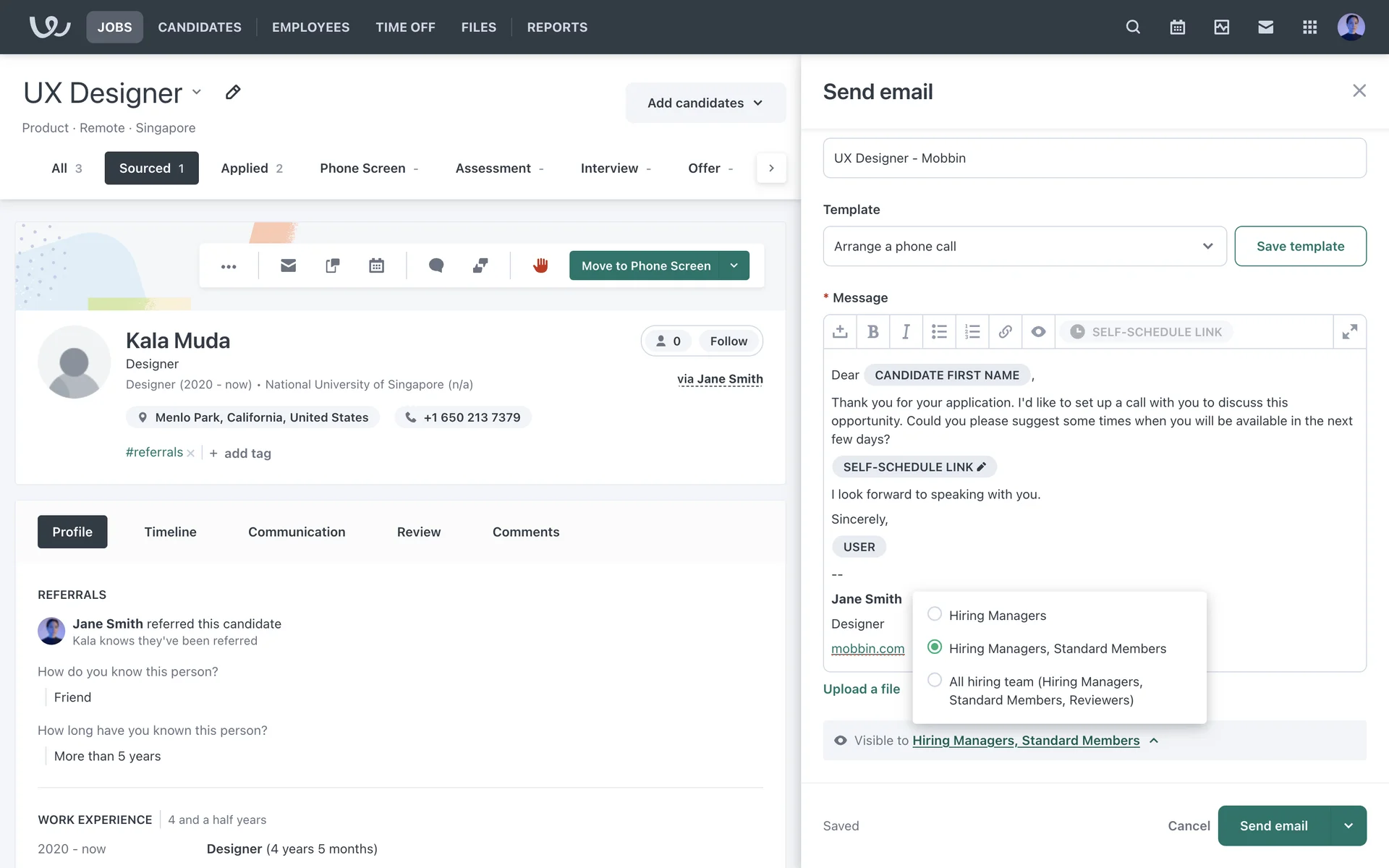Expand message editor to full screen

(1349, 332)
